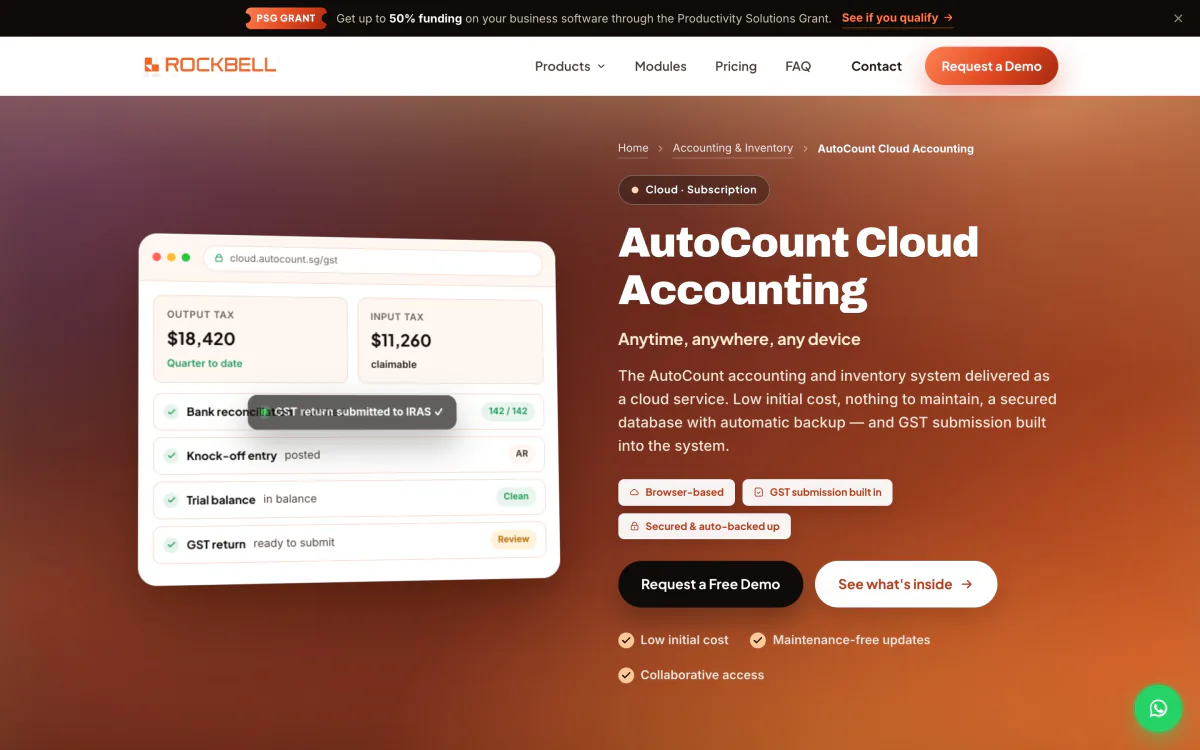Dismiss the PSG grant banner
Image resolution: width=1200 pixels, height=750 pixels.
(x=1178, y=18)
